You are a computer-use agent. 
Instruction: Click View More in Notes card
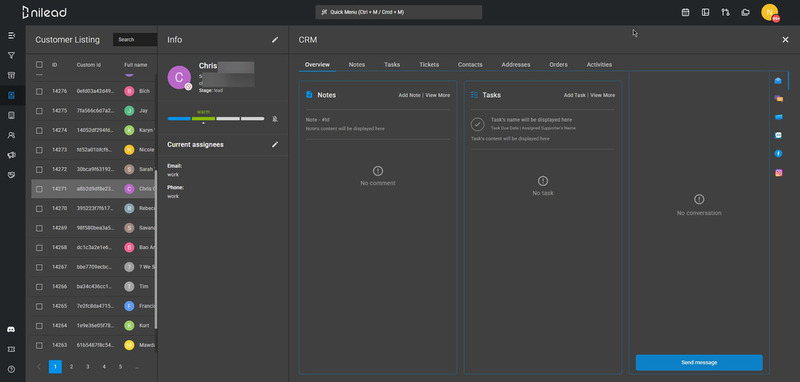(438, 95)
